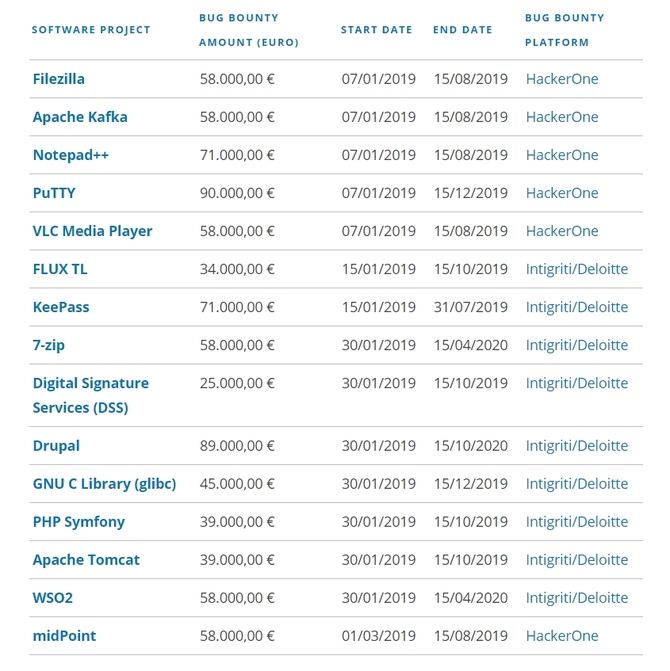Open the midPoint project link
Viewport: 670px width, 671px height.
tap(64, 636)
